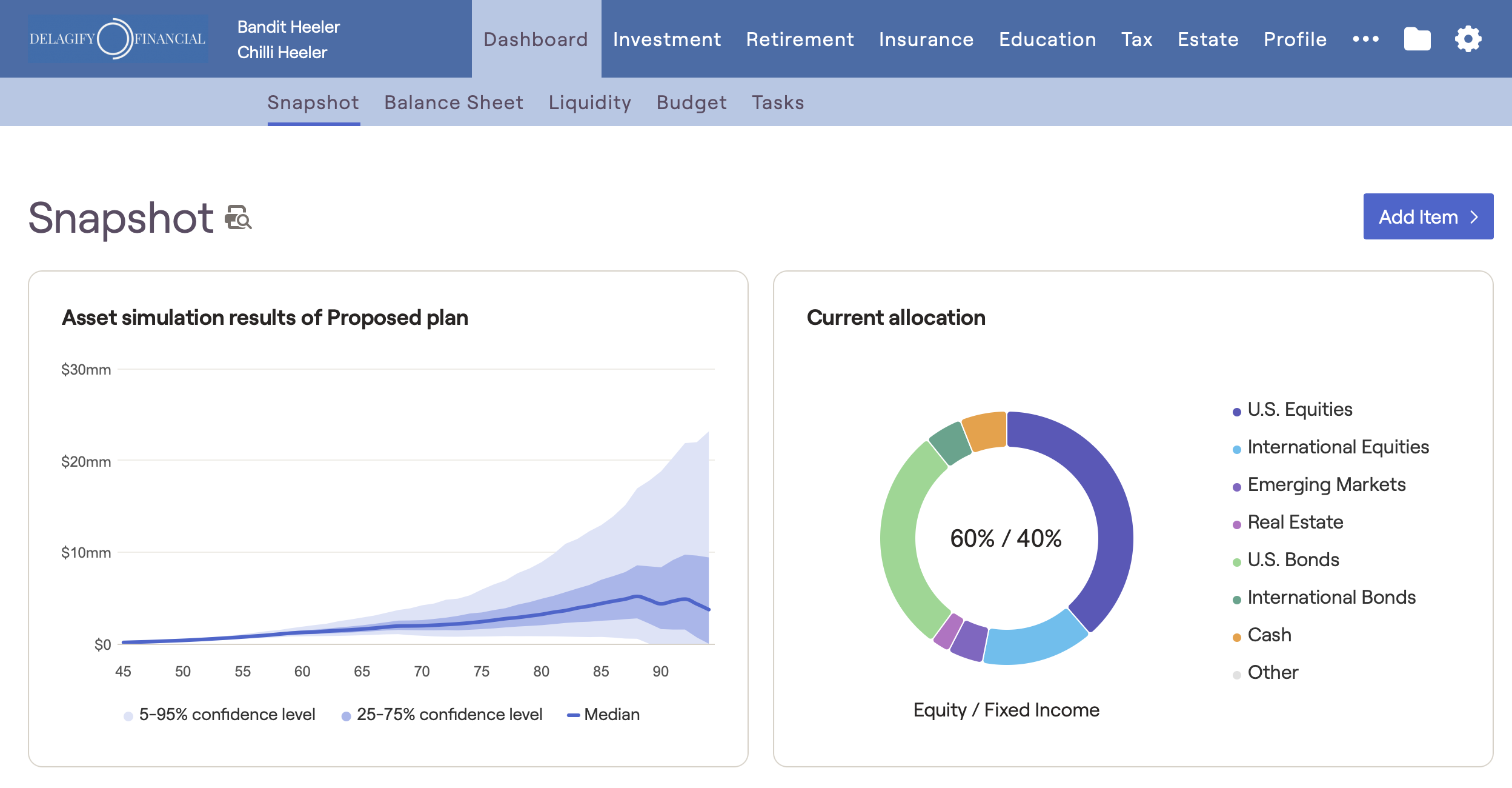The image size is (1512, 788).
Task: Toggle 25-75% confidence level legend
Action: 442,715
